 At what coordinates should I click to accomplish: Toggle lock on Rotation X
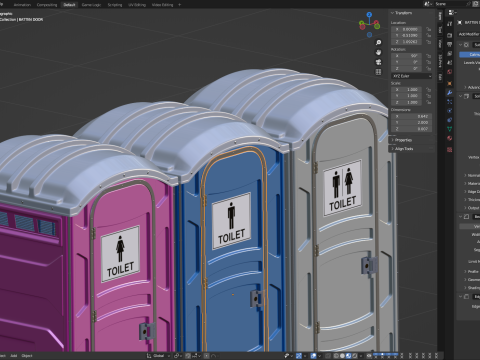[x=429, y=56]
